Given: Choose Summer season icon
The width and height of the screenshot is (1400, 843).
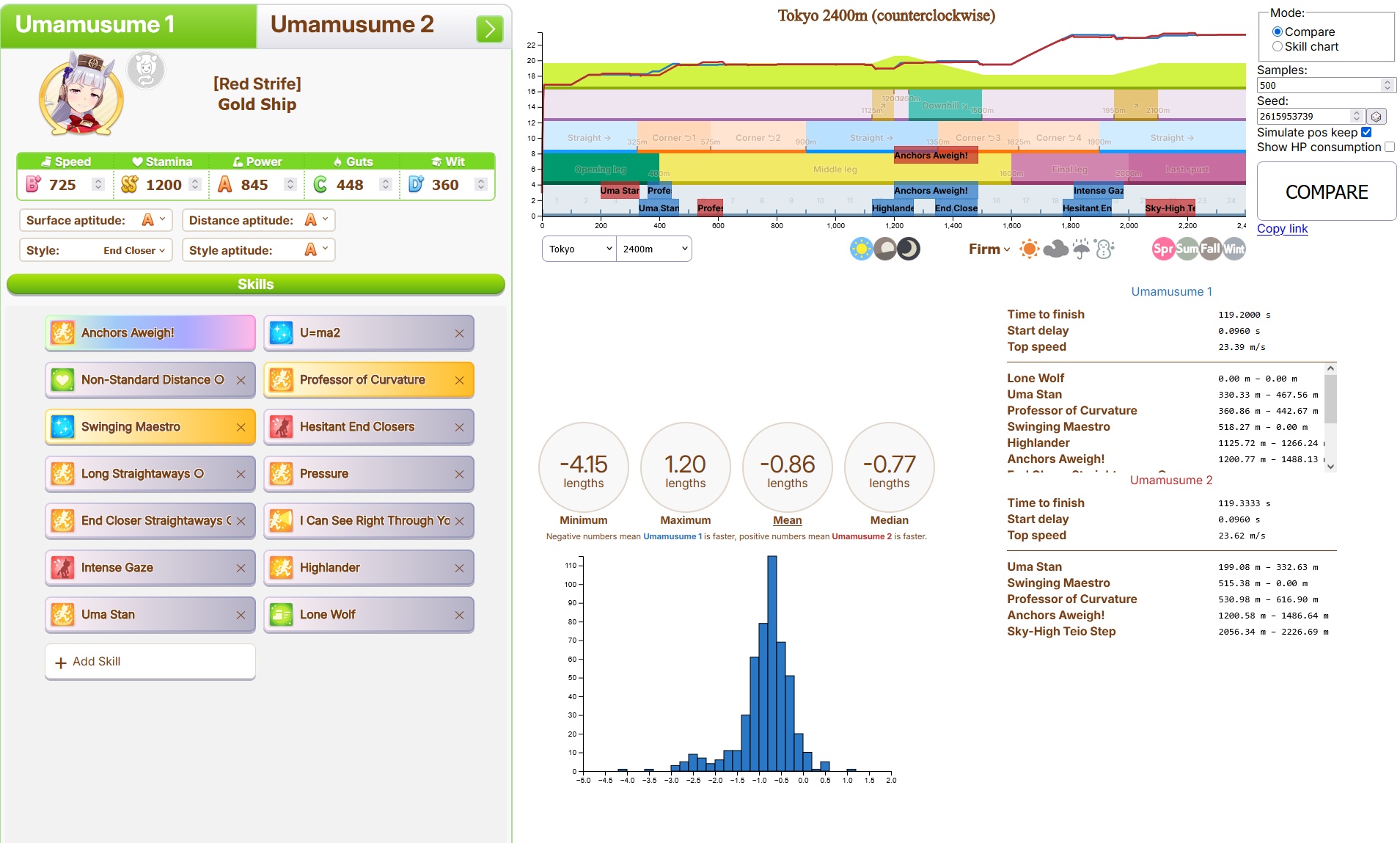Looking at the screenshot, I should coord(1187,249).
